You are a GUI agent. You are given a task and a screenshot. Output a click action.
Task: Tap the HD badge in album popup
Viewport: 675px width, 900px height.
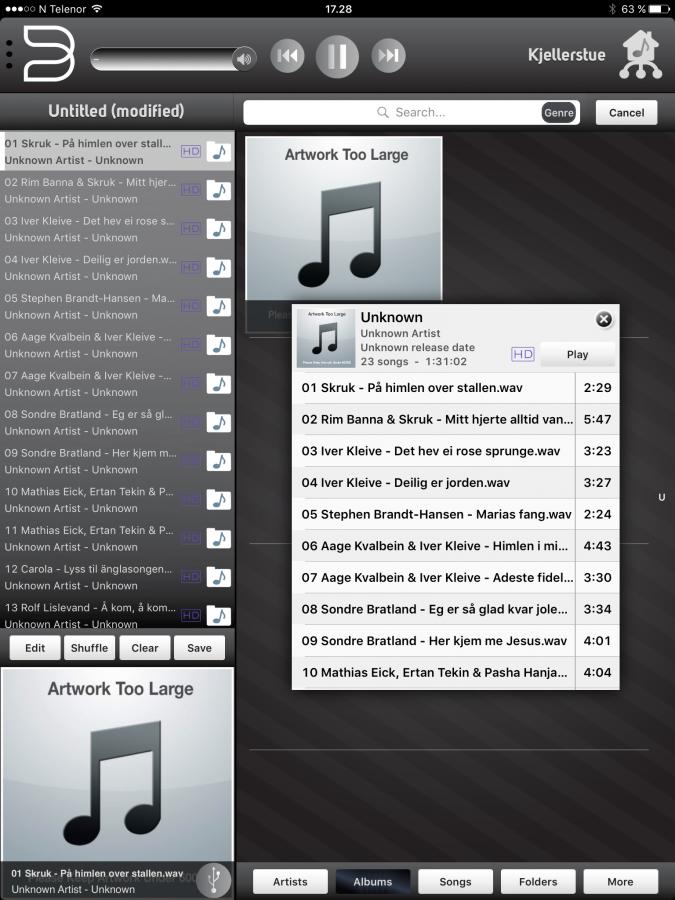click(x=522, y=354)
